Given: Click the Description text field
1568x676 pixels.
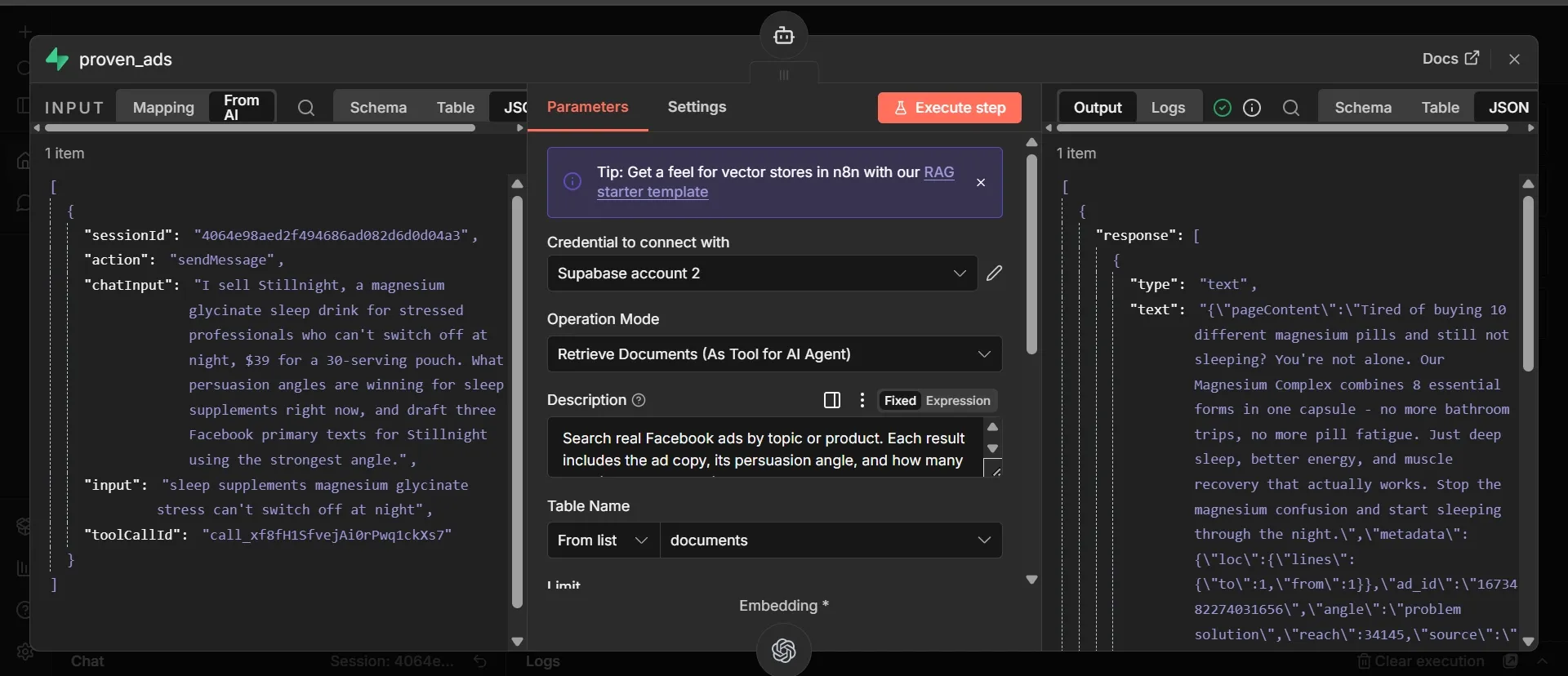Looking at the screenshot, I should click(x=764, y=448).
